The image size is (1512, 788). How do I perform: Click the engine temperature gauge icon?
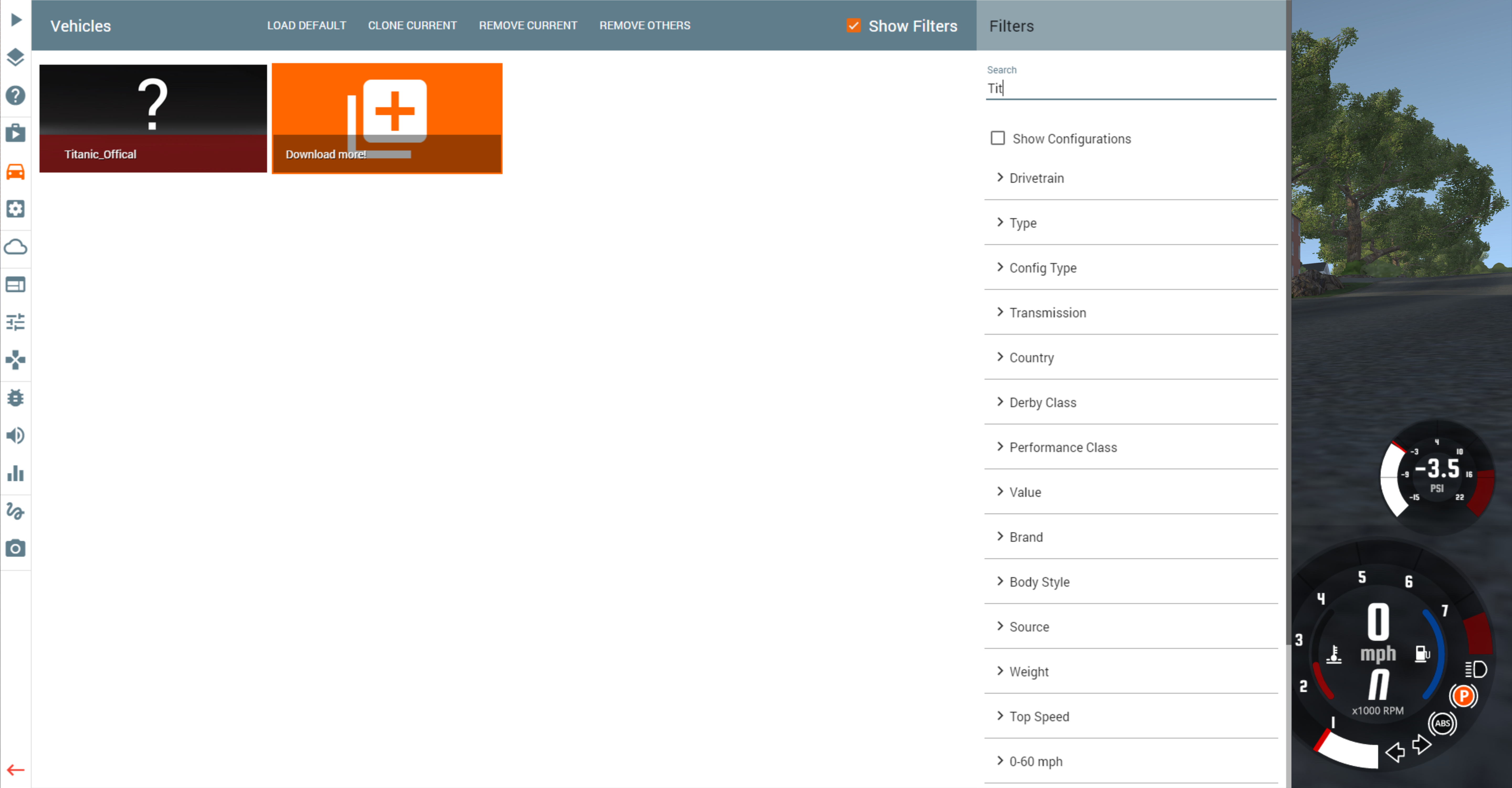(x=1334, y=654)
